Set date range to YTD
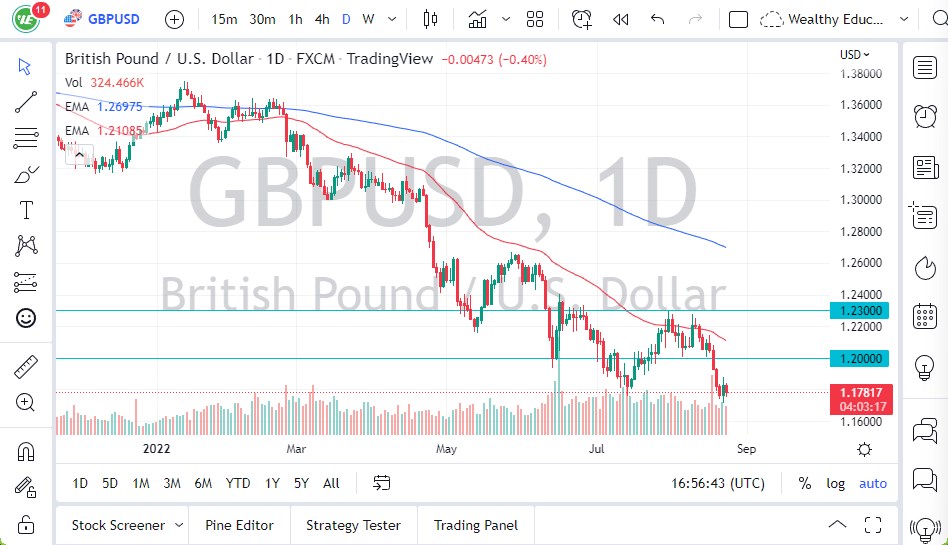 (x=238, y=483)
